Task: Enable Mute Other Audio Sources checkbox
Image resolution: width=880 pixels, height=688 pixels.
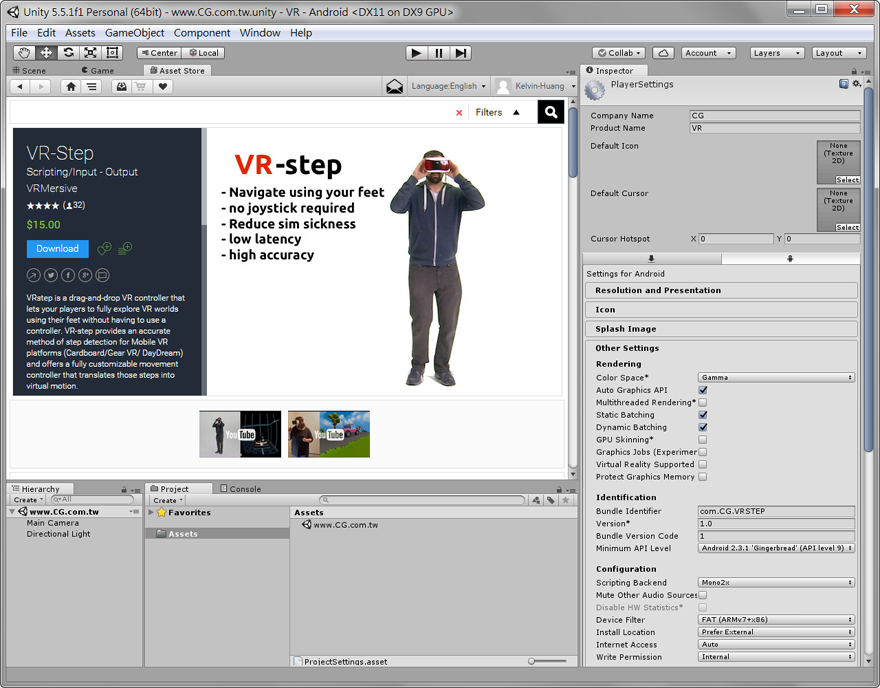Action: tap(703, 595)
